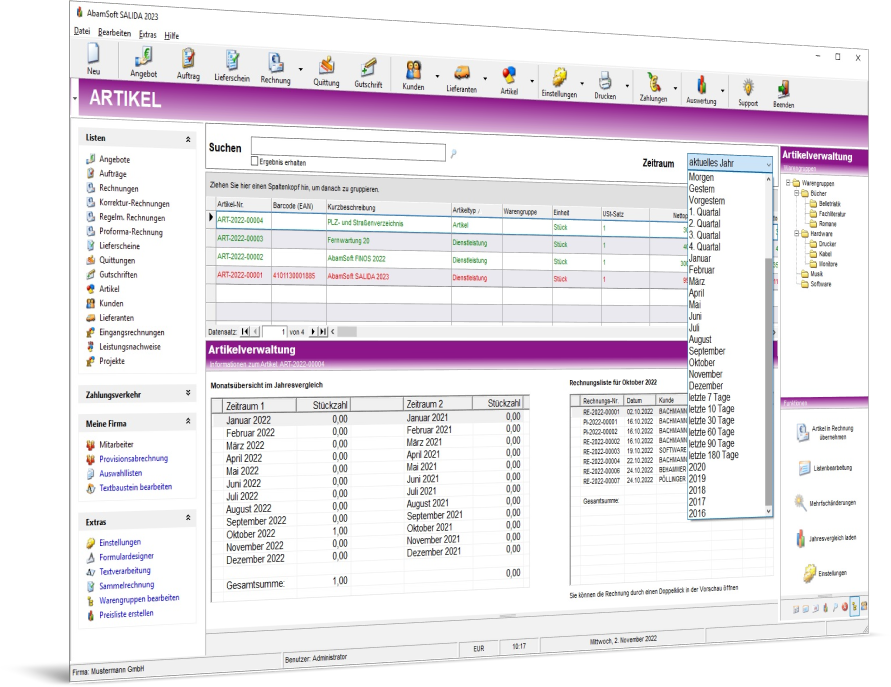
Task: Open Eingangsrechnungen in Listen
Action: click(x=132, y=332)
